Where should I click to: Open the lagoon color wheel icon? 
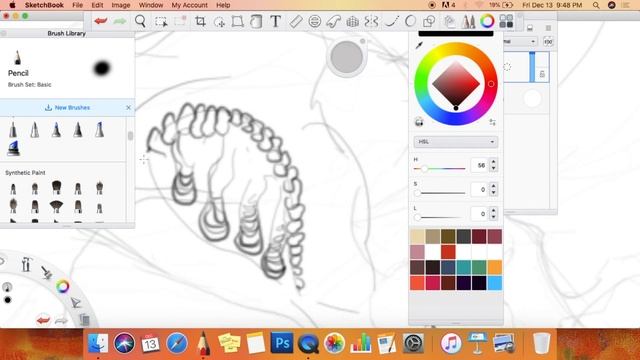62,286
